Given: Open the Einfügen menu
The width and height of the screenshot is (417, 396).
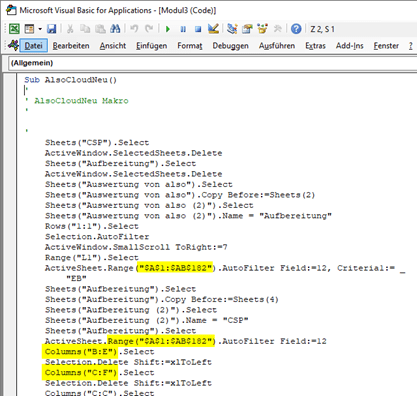Looking at the screenshot, I should pos(152,46).
